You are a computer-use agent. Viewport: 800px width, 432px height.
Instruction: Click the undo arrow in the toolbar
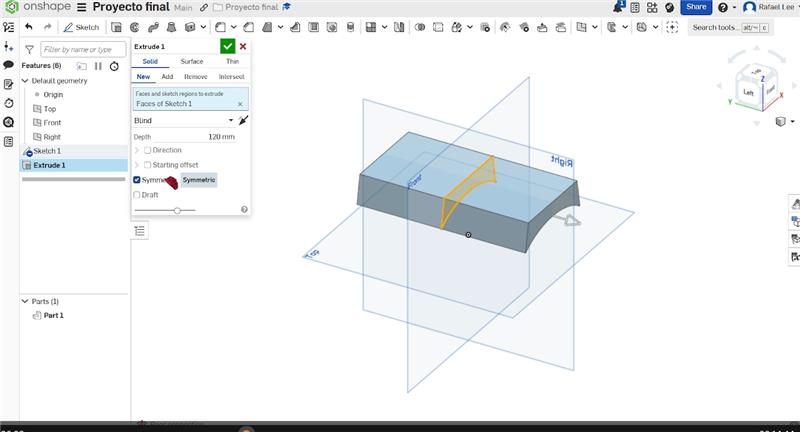coord(29,27)
